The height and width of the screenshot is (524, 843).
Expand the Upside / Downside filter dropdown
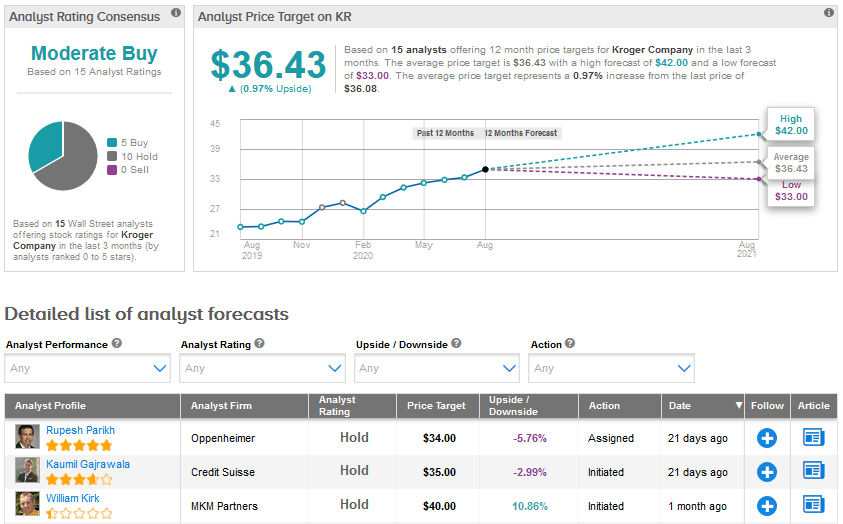437,368
